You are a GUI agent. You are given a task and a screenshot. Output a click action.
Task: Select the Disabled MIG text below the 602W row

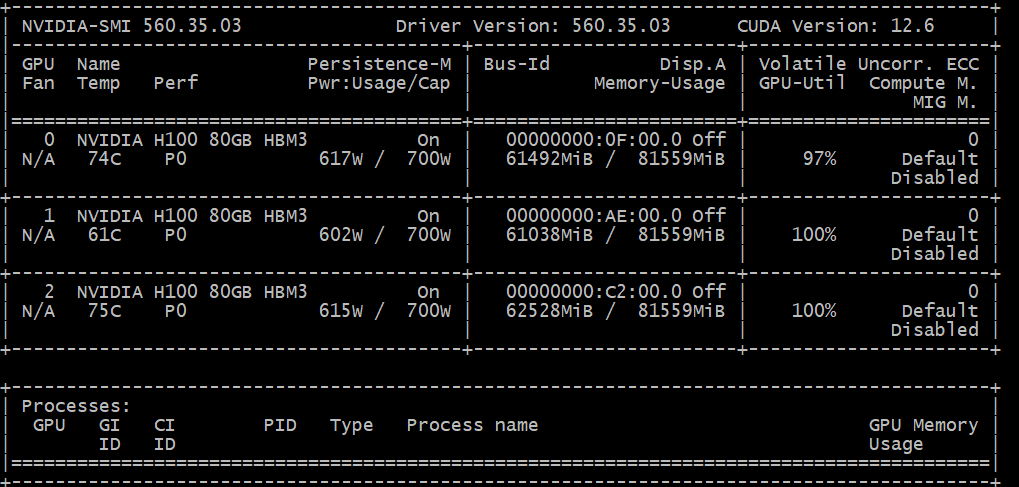pos(935,254)
